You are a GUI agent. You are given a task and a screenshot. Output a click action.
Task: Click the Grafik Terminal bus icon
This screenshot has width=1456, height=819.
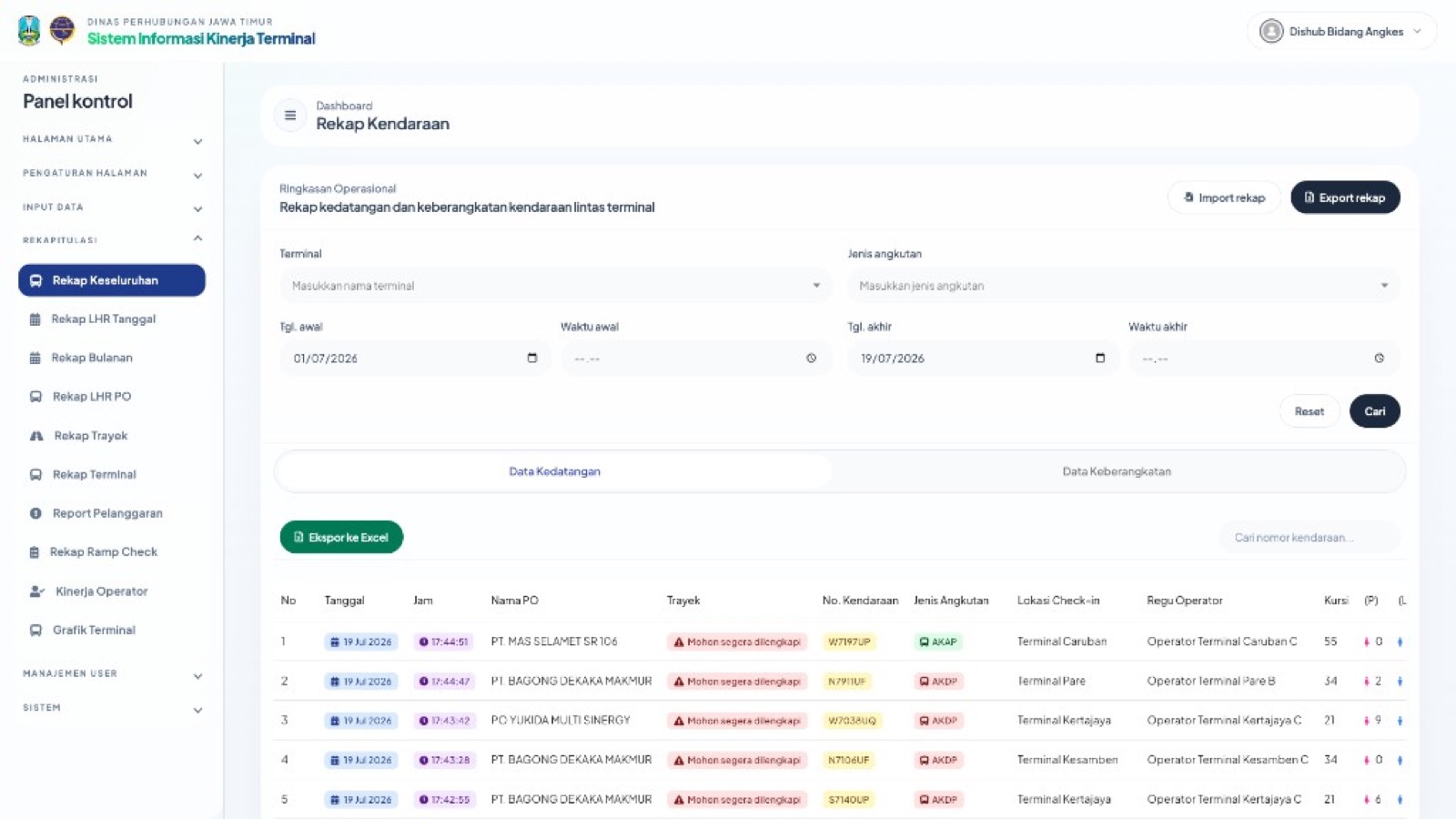35,630
